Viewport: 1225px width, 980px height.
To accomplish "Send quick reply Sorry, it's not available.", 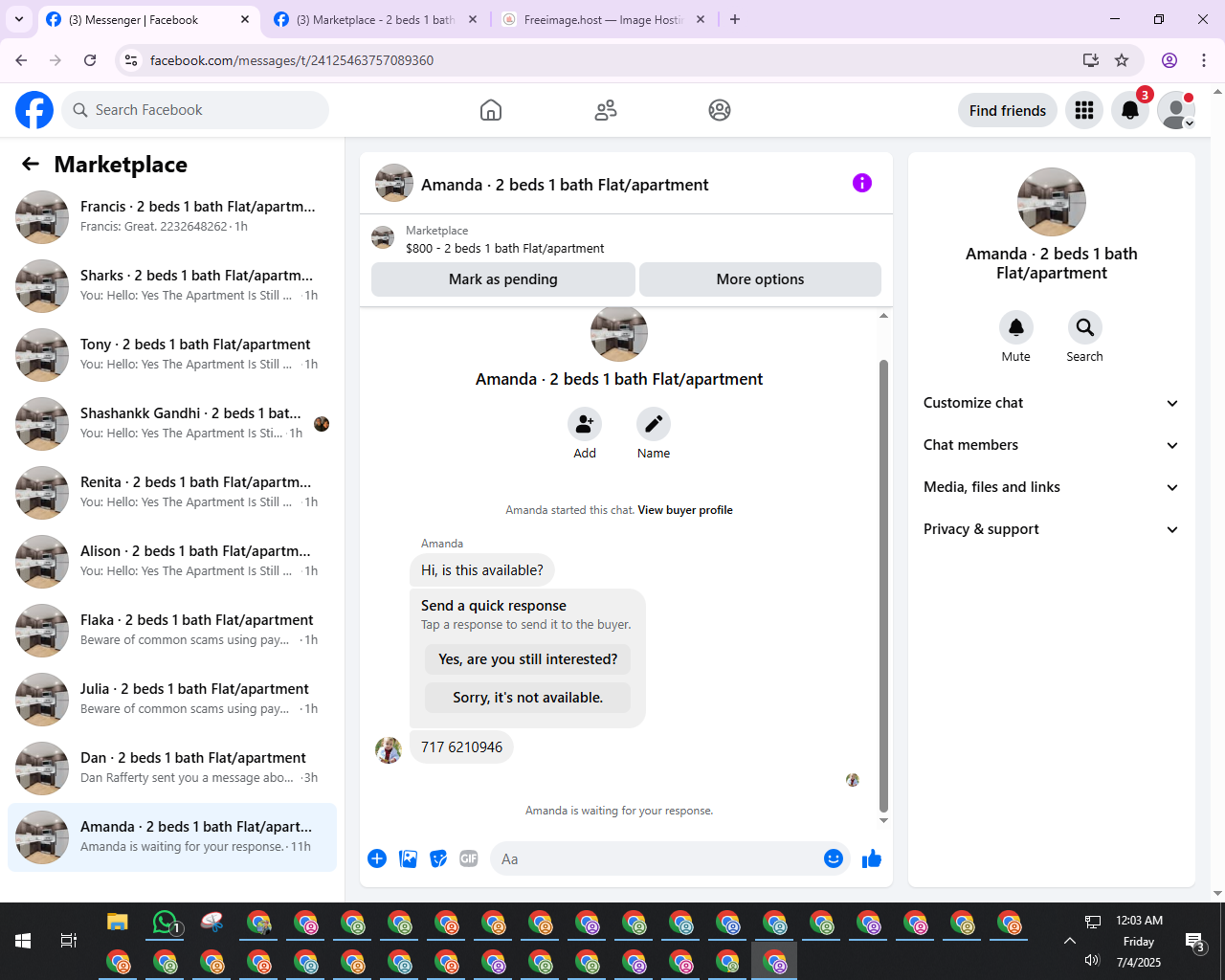I will (527, 698).
